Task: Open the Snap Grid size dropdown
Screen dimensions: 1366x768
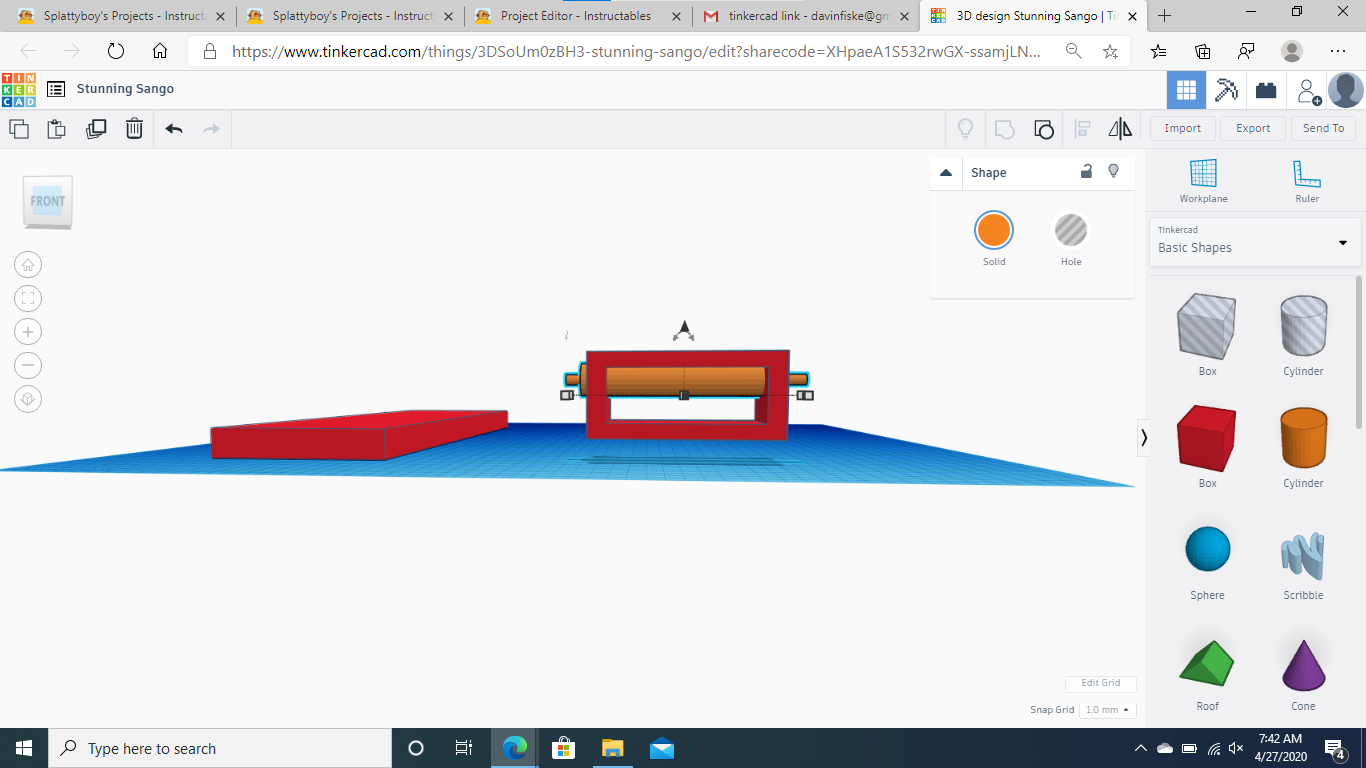Action: coord(1107,710)
